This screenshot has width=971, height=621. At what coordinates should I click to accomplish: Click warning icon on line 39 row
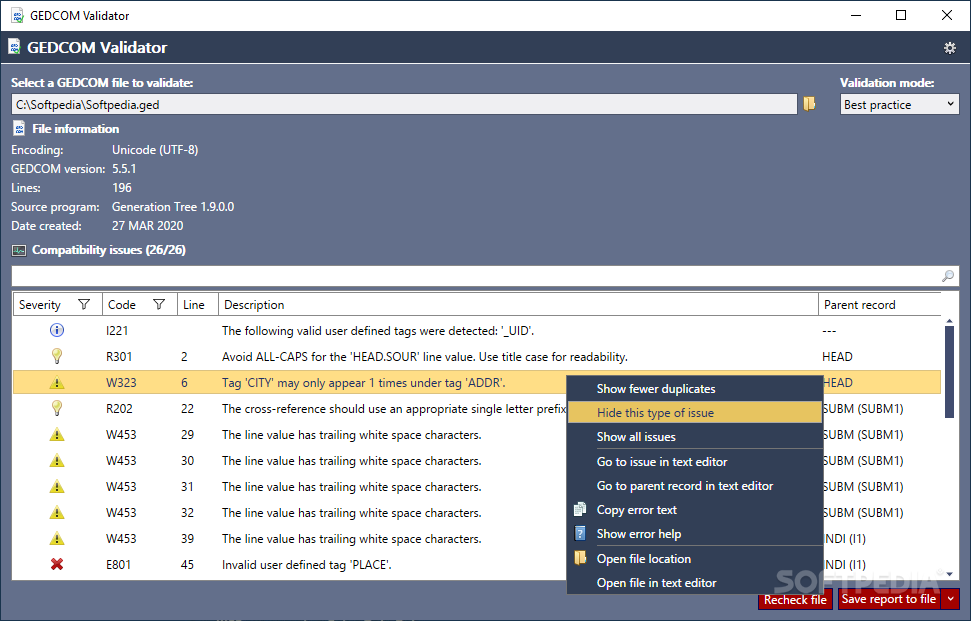click(56, 539)
